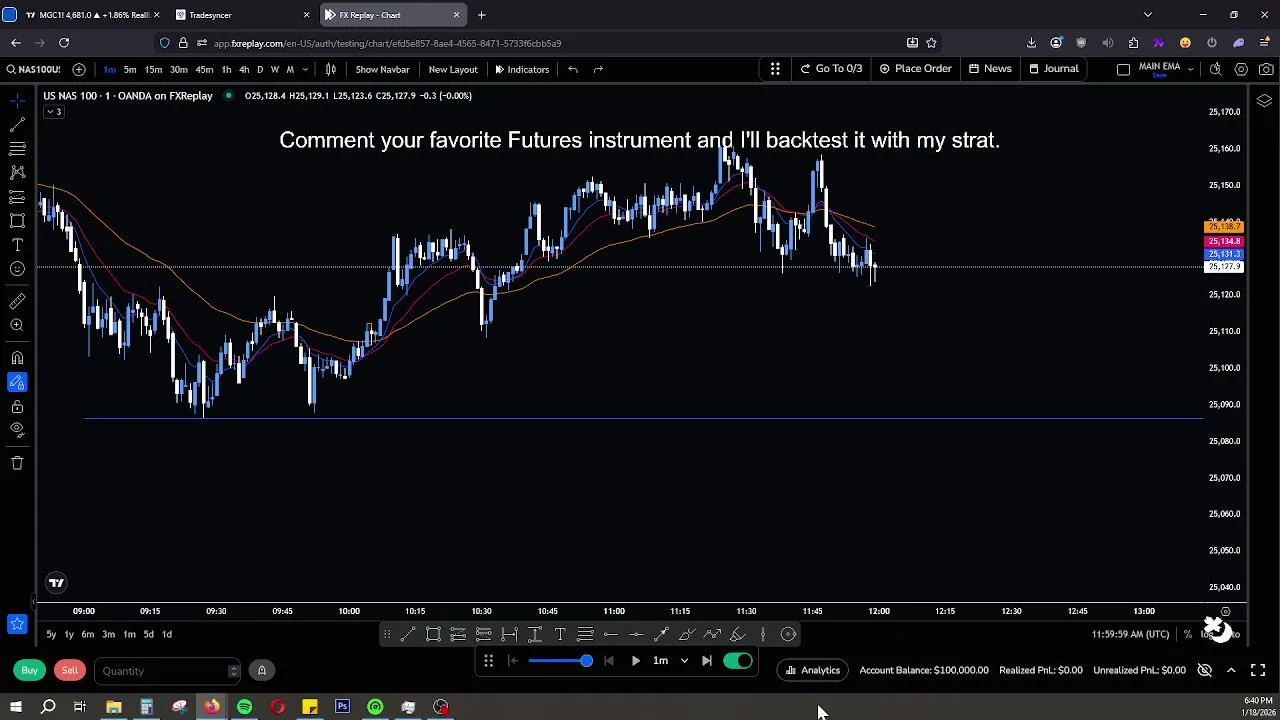The height and width of the screenshot is (720, 1280).
Task: Open the Journal panel
Action: coord(1053,68)
